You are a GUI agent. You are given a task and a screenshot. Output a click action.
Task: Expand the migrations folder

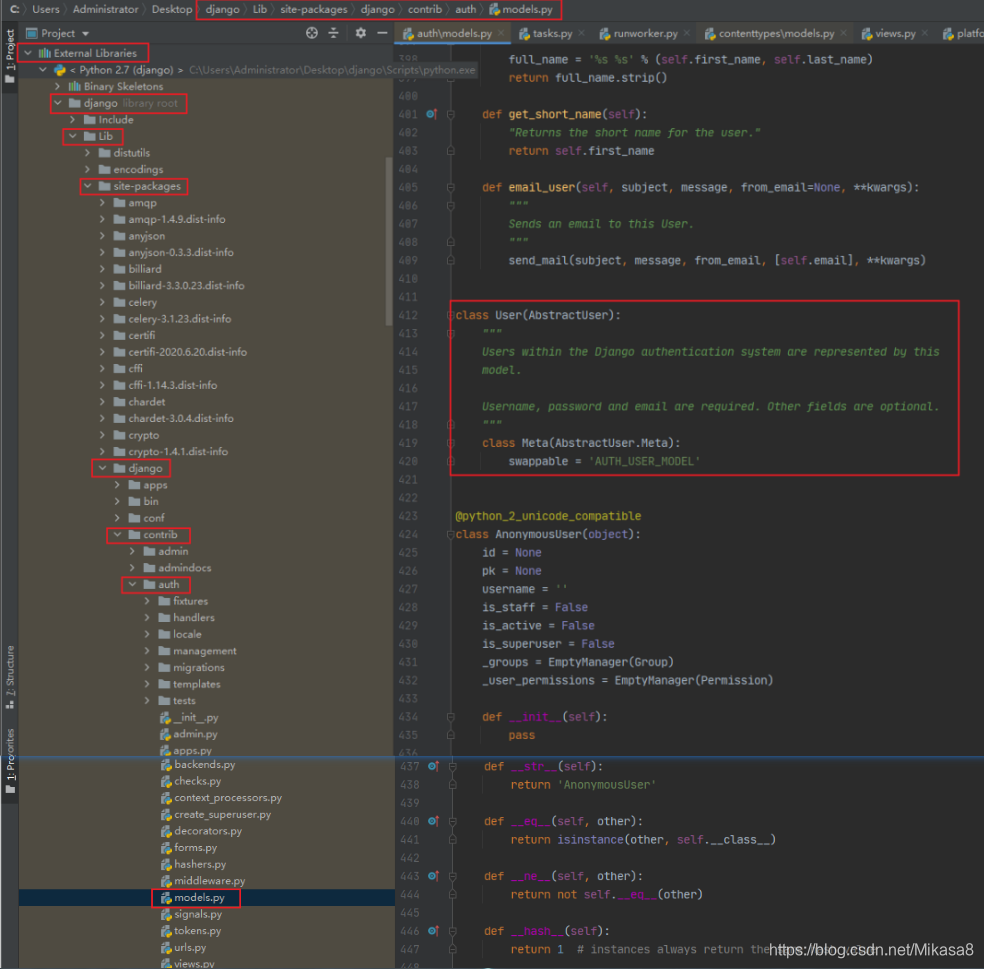point(147,667)
